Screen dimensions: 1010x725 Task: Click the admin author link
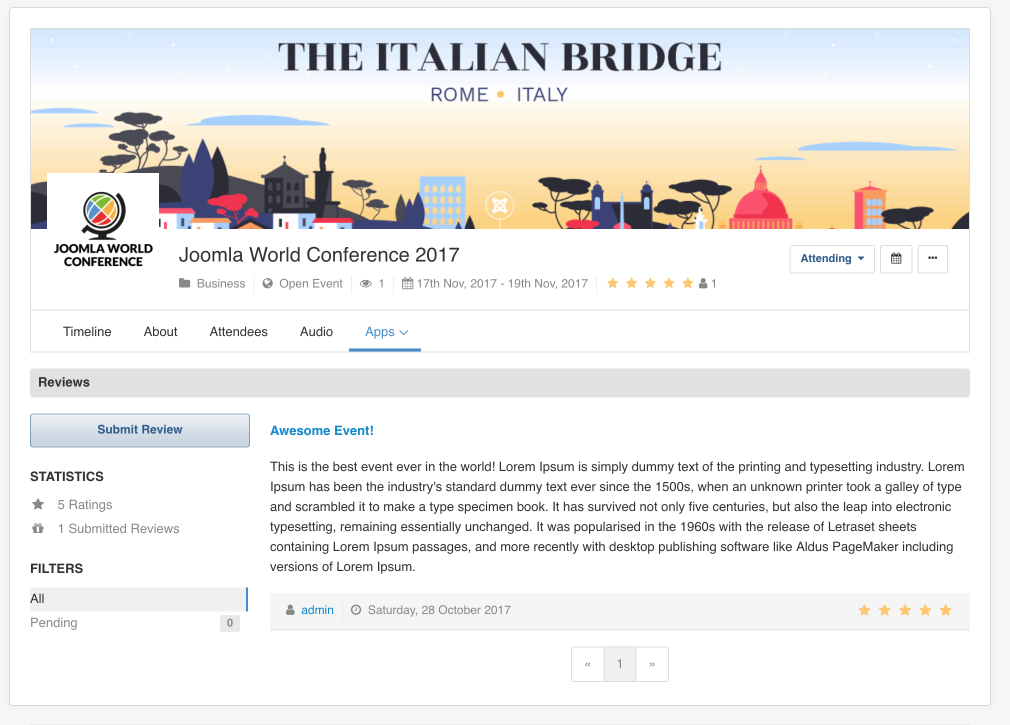click(x=317, y=610)
